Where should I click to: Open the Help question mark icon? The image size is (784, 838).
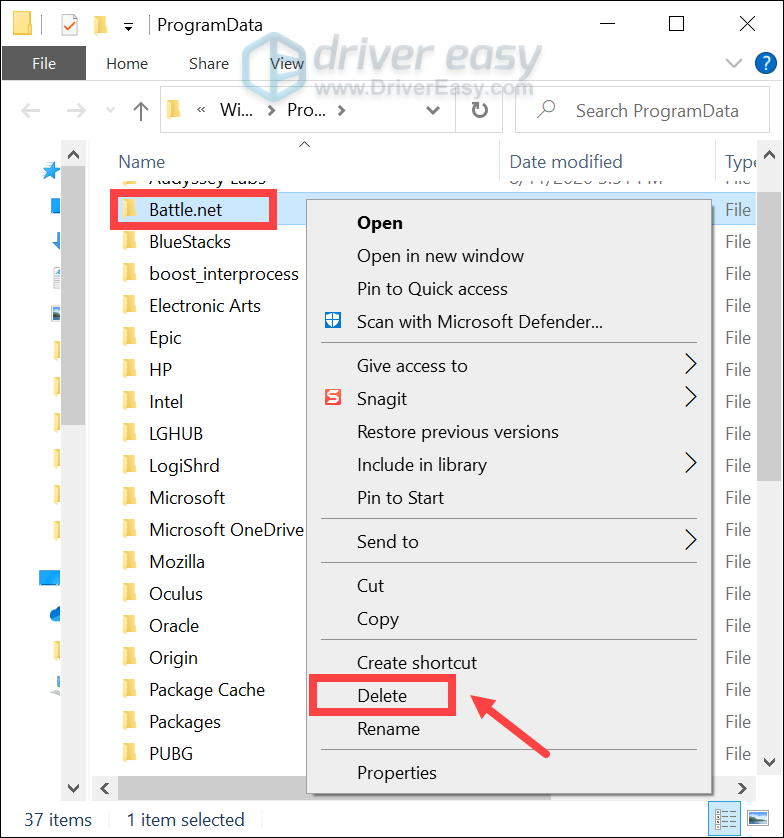(x=767, y=63)
